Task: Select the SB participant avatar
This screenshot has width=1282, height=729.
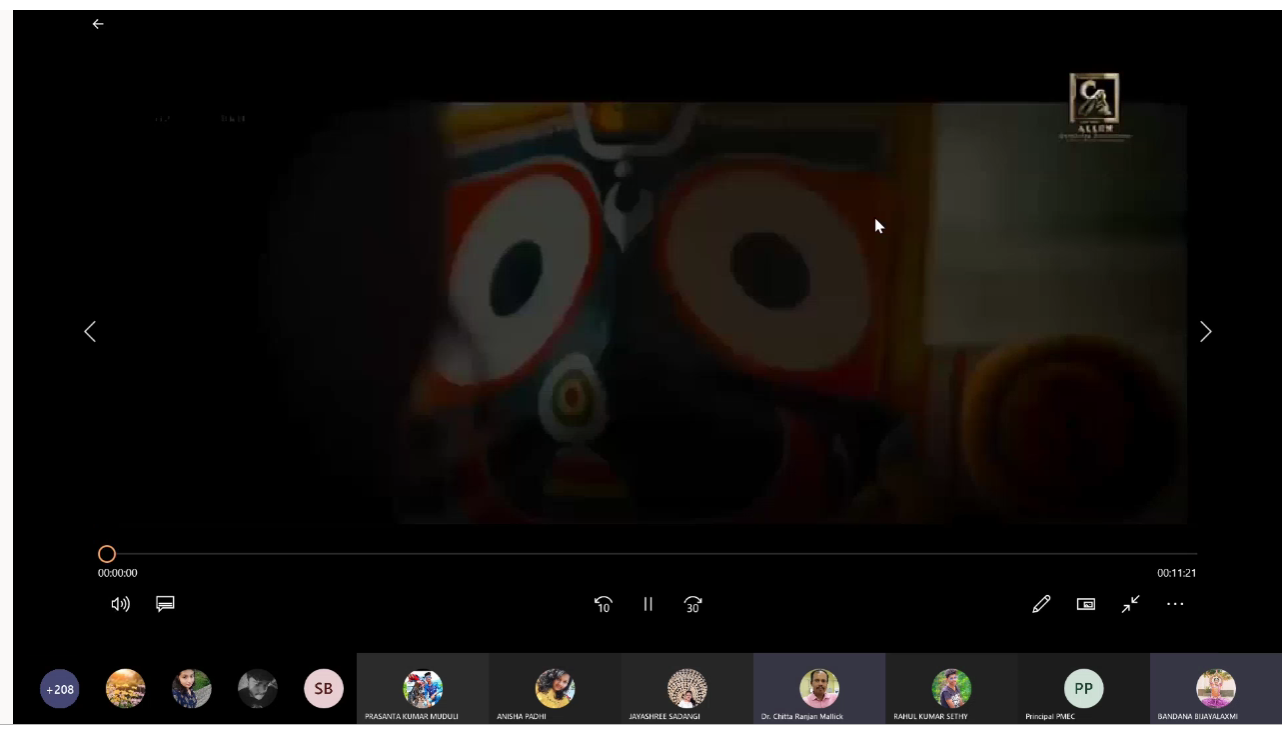Action: click(x=323, y=689)
